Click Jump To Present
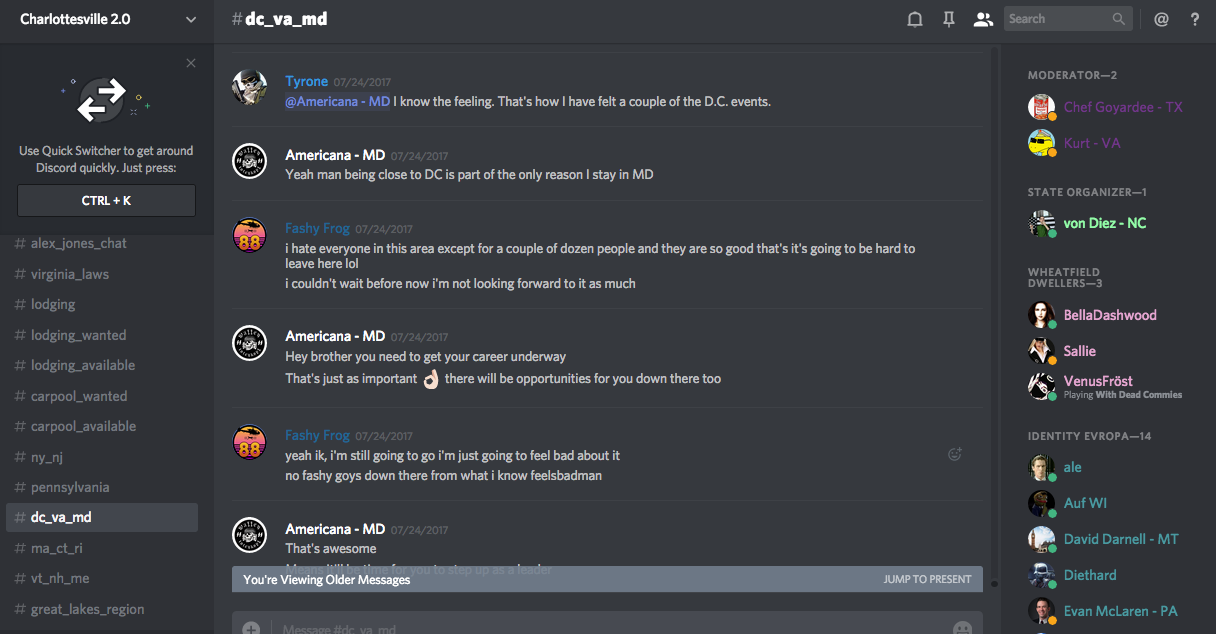This screenshot has width=1216, height=634. coord(927,579)
